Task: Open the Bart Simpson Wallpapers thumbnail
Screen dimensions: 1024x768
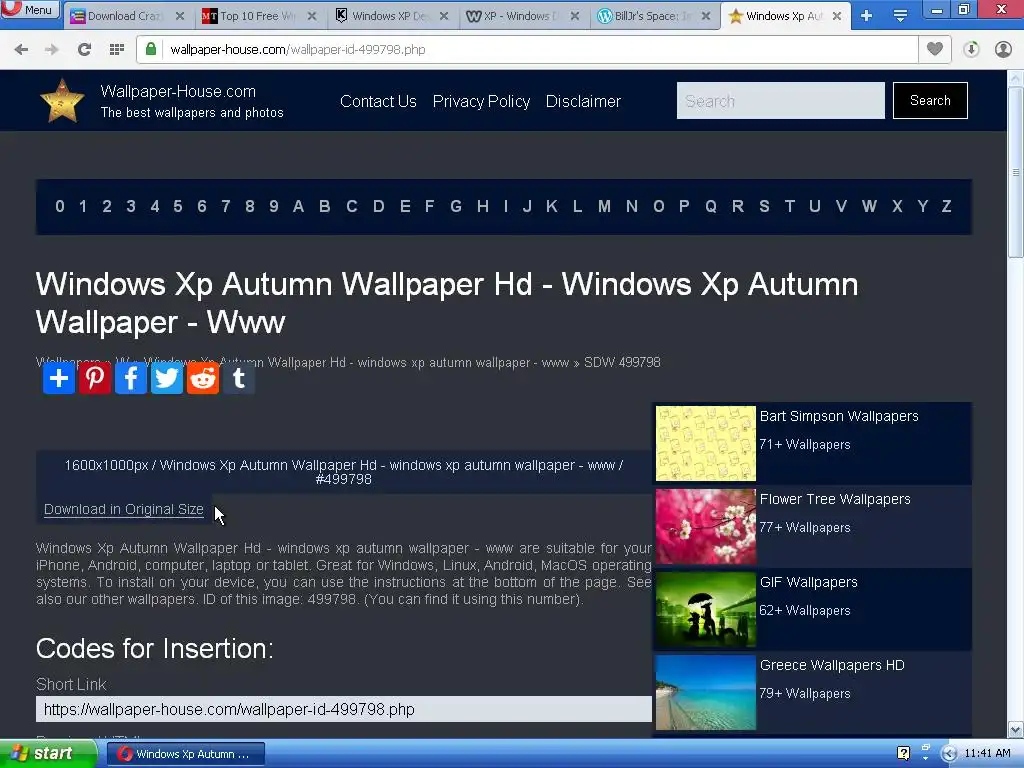Action: (705, 443)
